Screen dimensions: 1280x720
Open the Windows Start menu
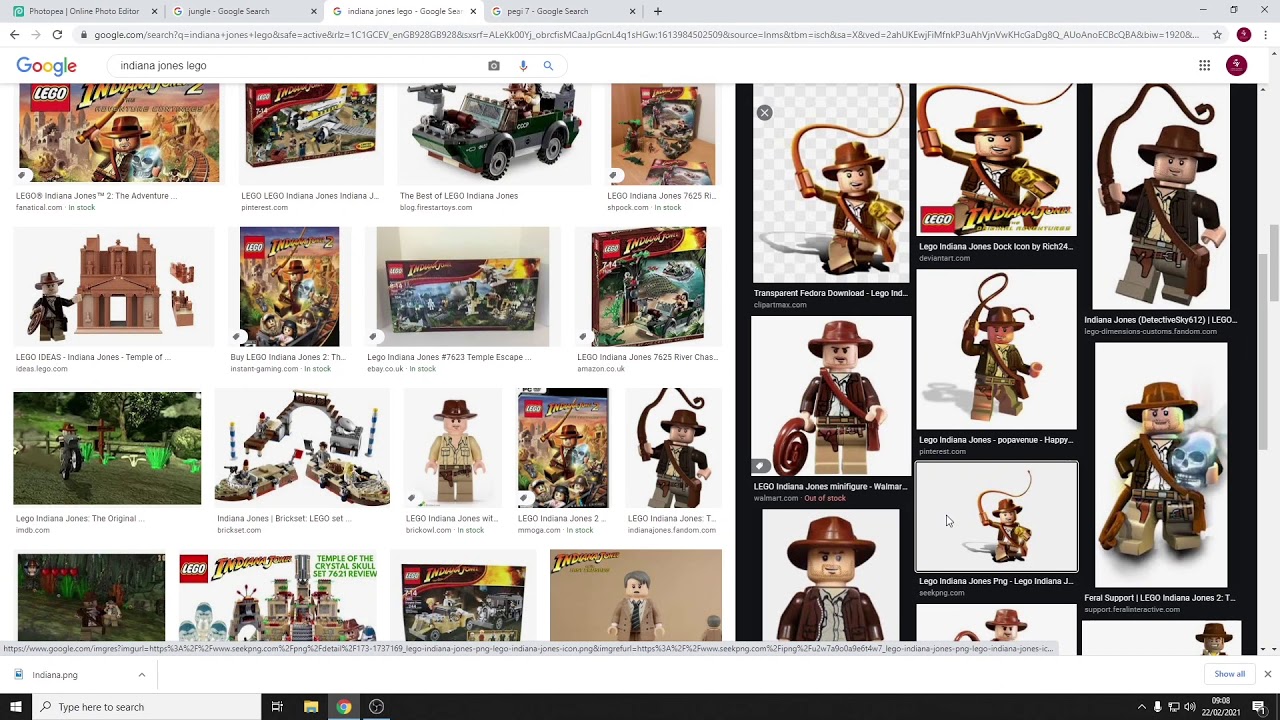16,707
